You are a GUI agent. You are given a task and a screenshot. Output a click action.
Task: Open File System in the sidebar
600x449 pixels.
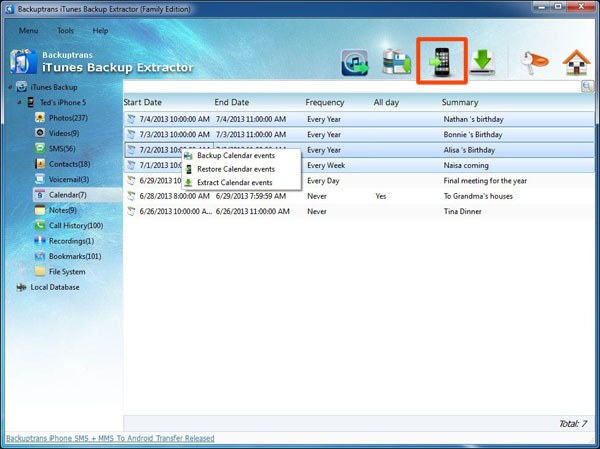tap(67, 271)
